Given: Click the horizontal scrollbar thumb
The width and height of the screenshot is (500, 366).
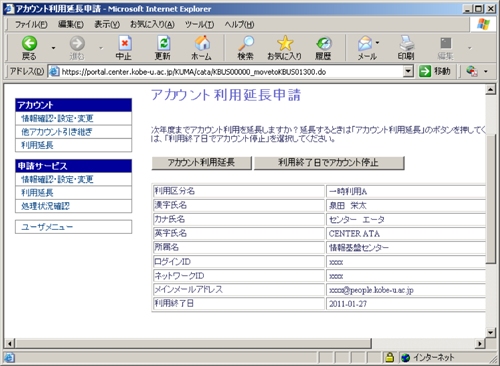Looking at the screenshot, I should tap(193, 343).
